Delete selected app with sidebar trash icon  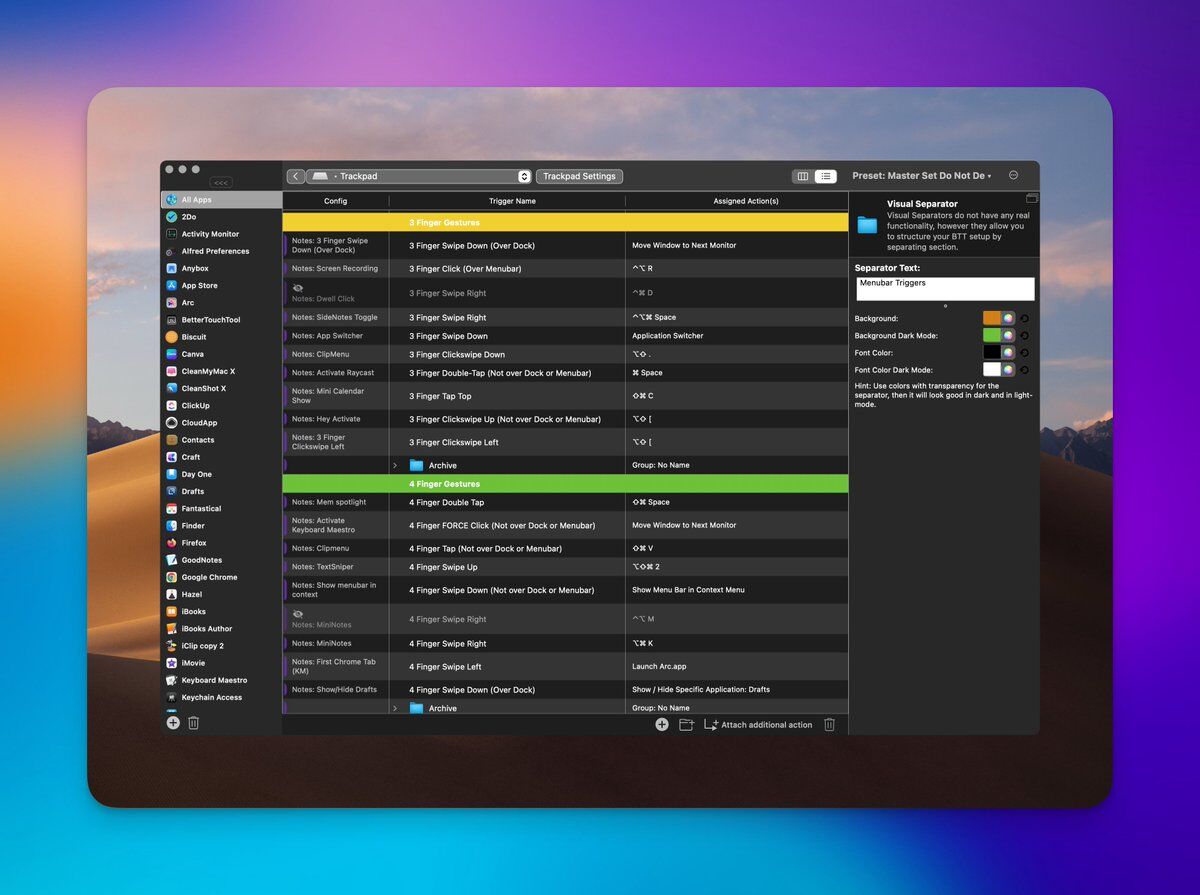coord(194,722)
